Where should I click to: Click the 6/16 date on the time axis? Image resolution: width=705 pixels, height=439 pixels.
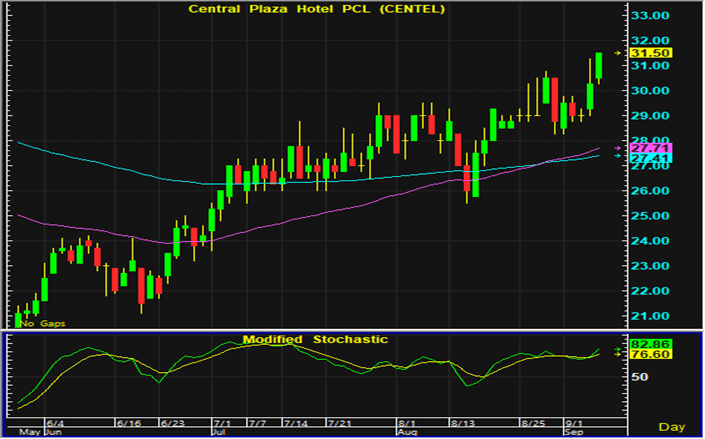pyautogui.click(x=129, y=424)
